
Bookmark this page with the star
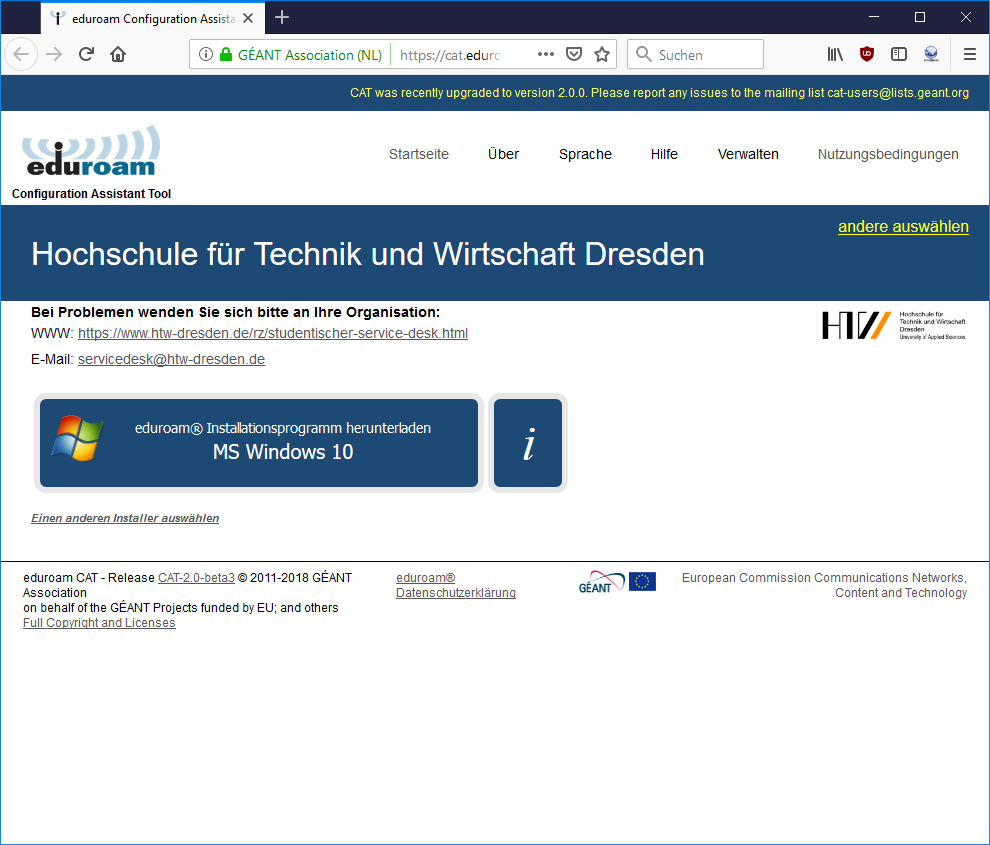click(x=602, y=54)
